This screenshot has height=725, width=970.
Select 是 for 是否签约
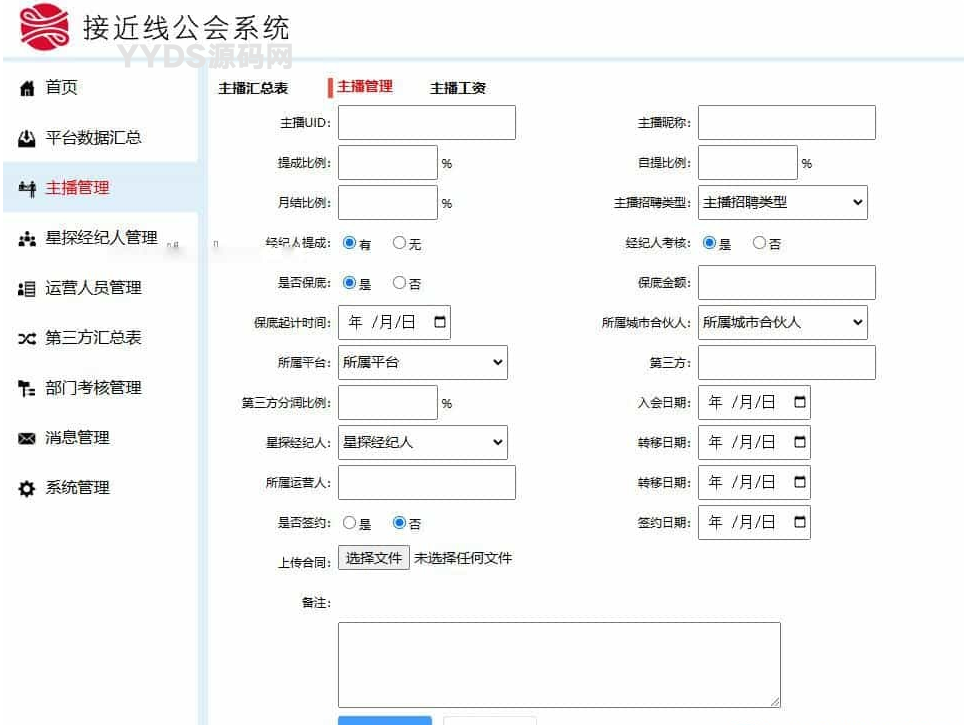click(x=350, y=523)
